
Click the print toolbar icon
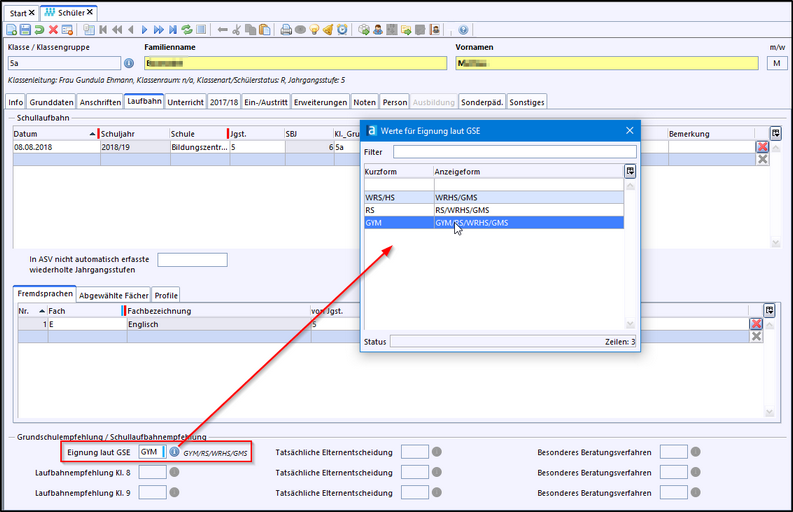[286, 30]
